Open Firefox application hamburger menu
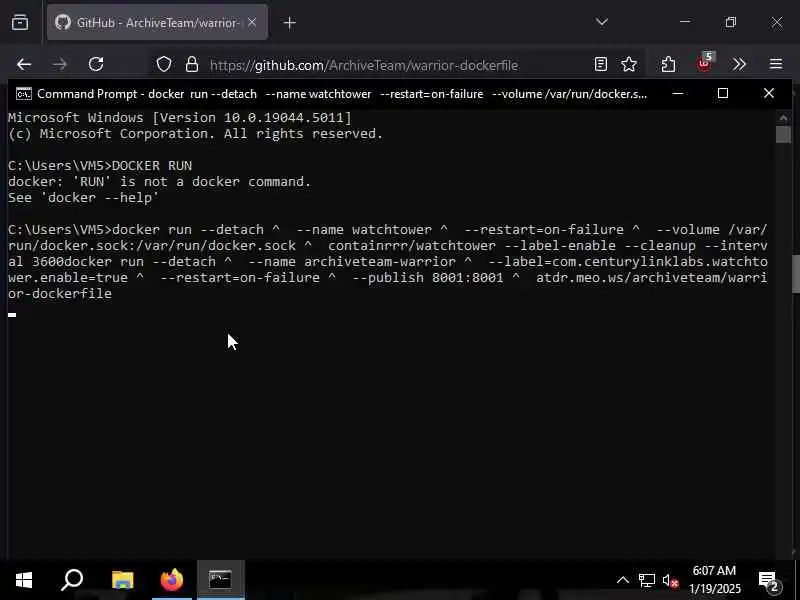800x600 pixels. tap(776, 64)
